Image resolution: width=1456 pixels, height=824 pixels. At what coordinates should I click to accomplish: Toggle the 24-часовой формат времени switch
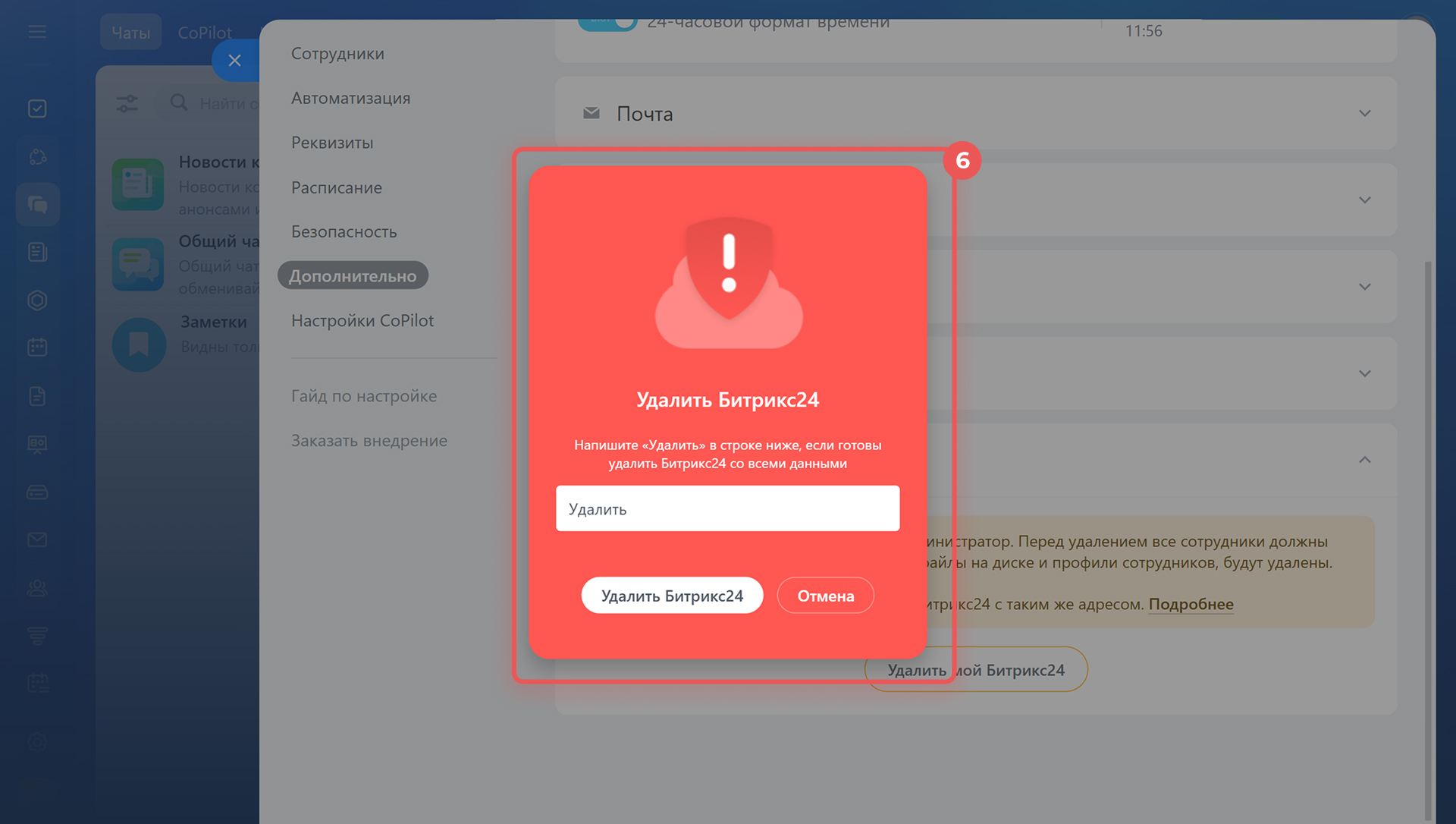607,23
